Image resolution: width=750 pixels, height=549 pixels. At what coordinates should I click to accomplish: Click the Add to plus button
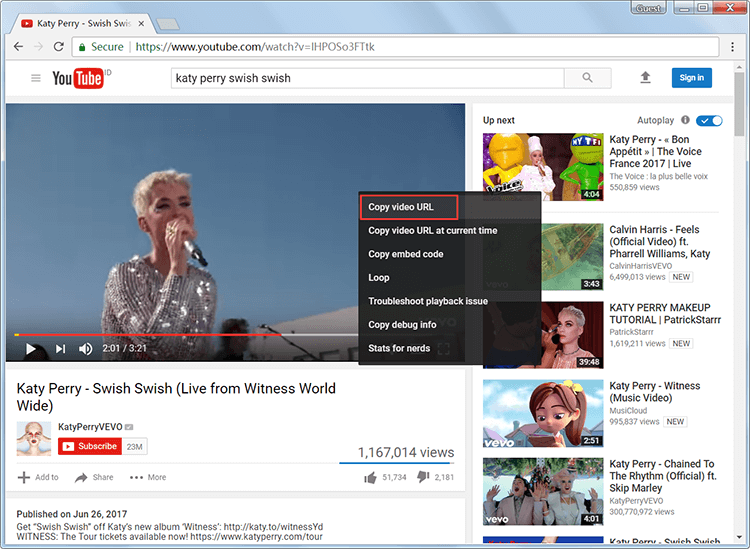click(38, 477)
